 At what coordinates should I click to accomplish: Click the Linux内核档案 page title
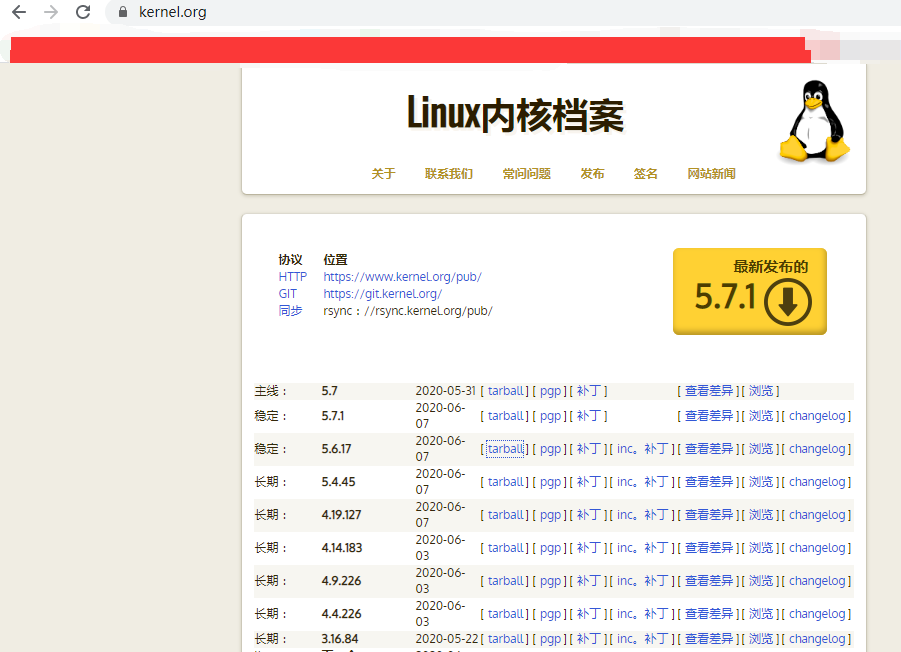pos(515,114)
